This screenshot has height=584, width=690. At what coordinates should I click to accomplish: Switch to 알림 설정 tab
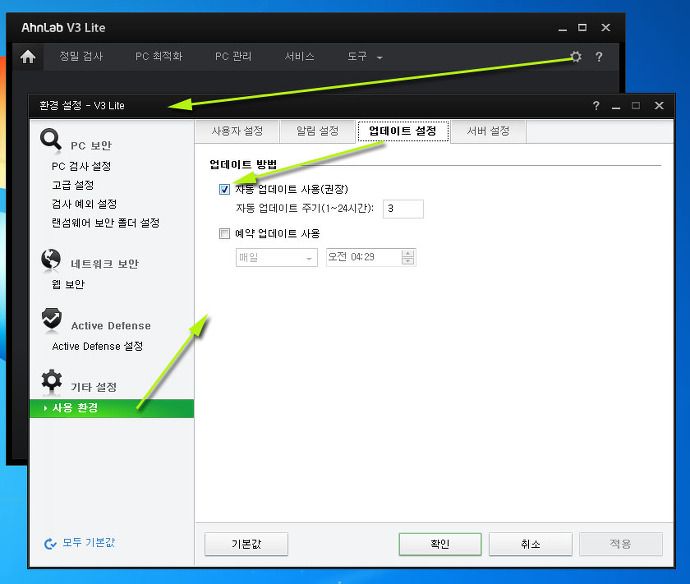(x=317, y=131)
